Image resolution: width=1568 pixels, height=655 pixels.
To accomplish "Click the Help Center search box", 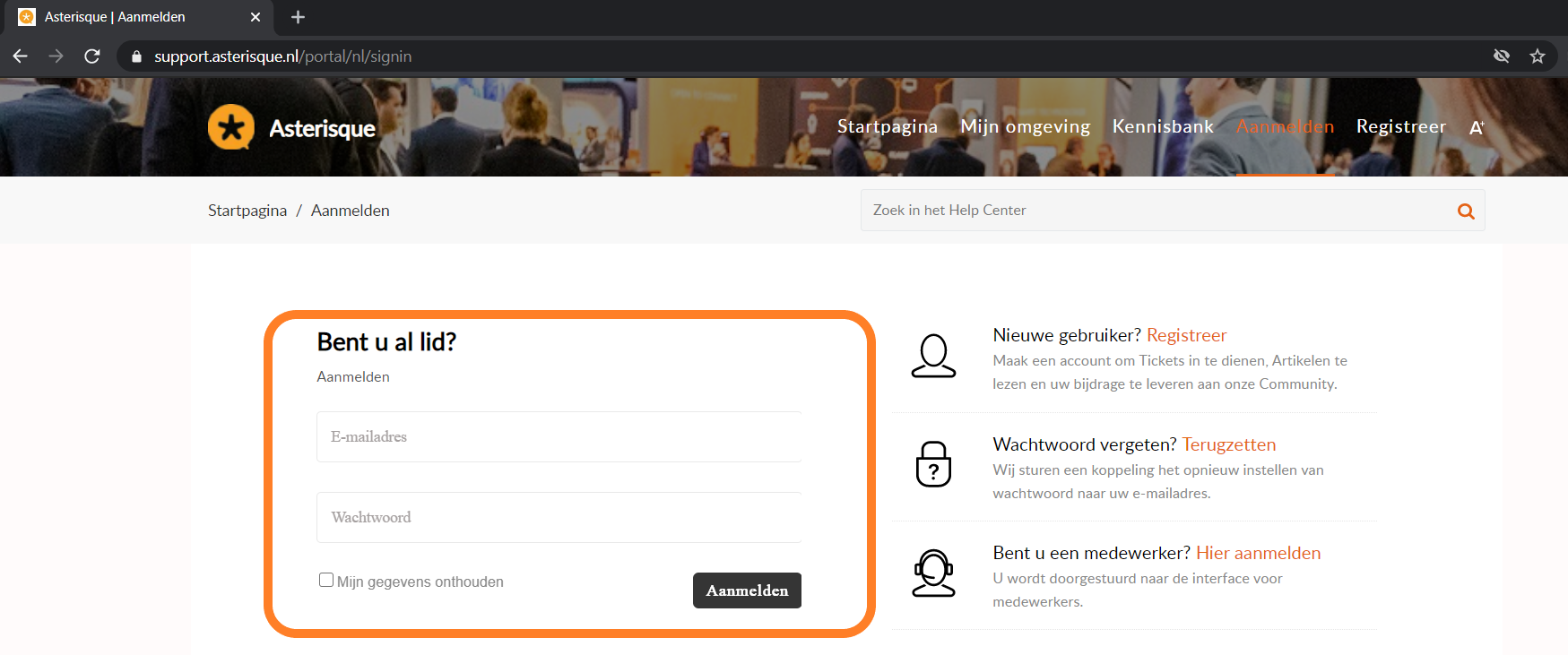I will [x=1157, y=211].
